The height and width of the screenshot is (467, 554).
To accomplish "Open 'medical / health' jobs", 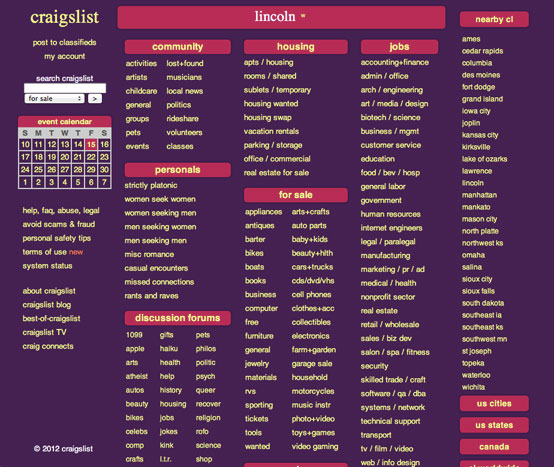I will [x=388, y=283].
